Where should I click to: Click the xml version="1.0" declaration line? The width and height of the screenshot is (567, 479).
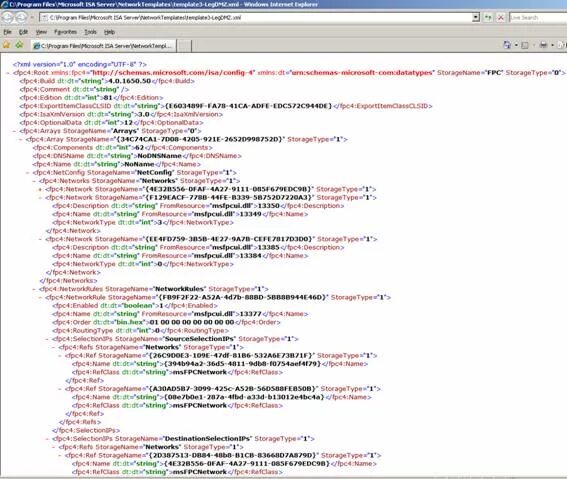(x=80, y=65)
